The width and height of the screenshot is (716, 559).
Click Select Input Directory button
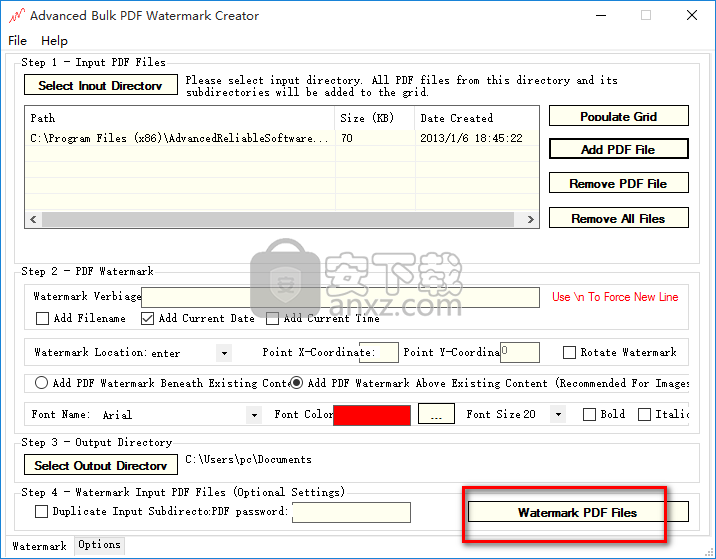(100, 85)
